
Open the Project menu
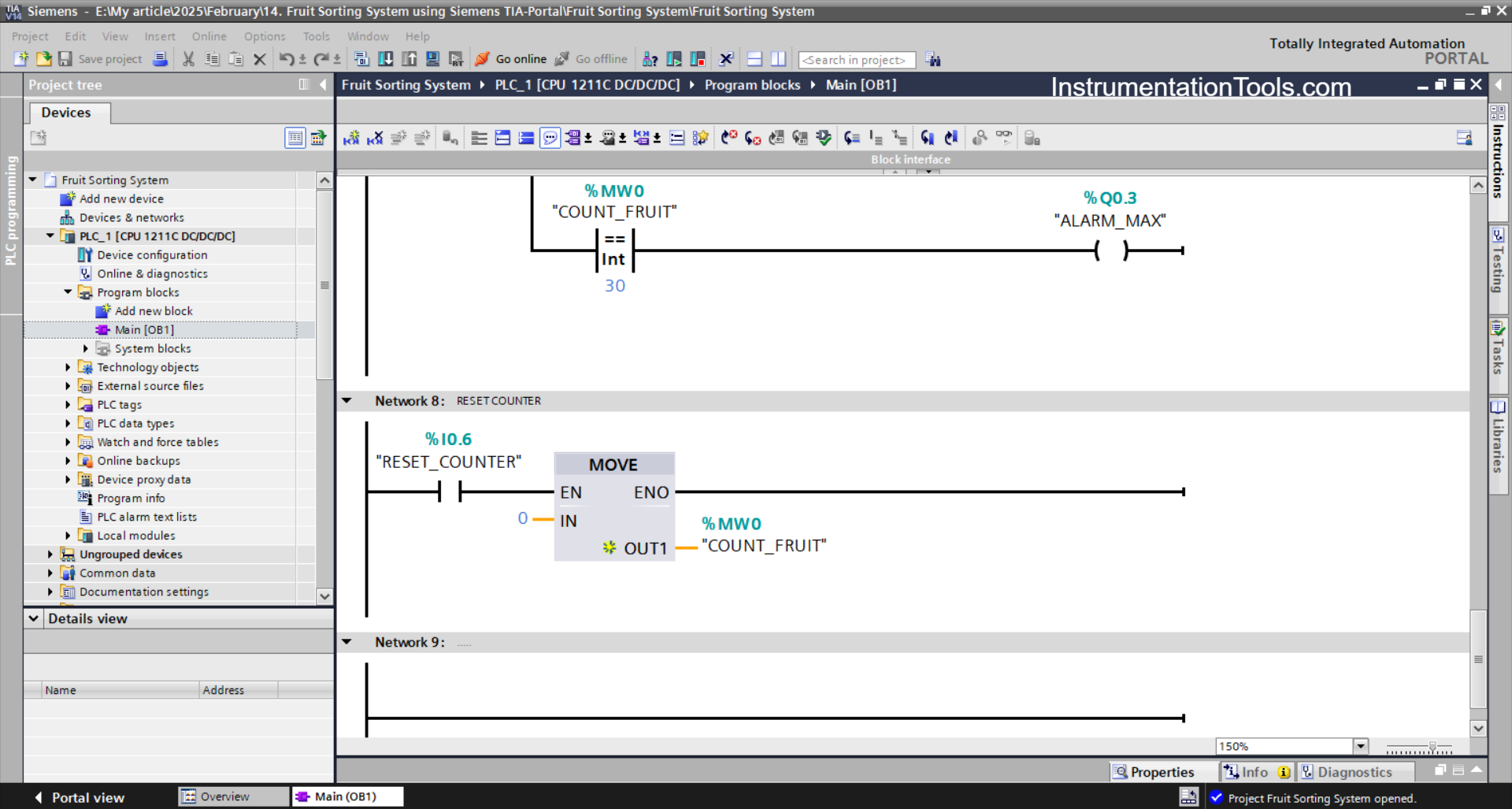click(x=30, y=36)
